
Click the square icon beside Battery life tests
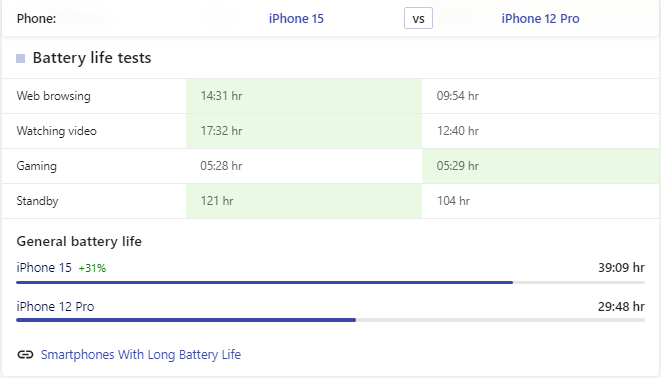21,58
